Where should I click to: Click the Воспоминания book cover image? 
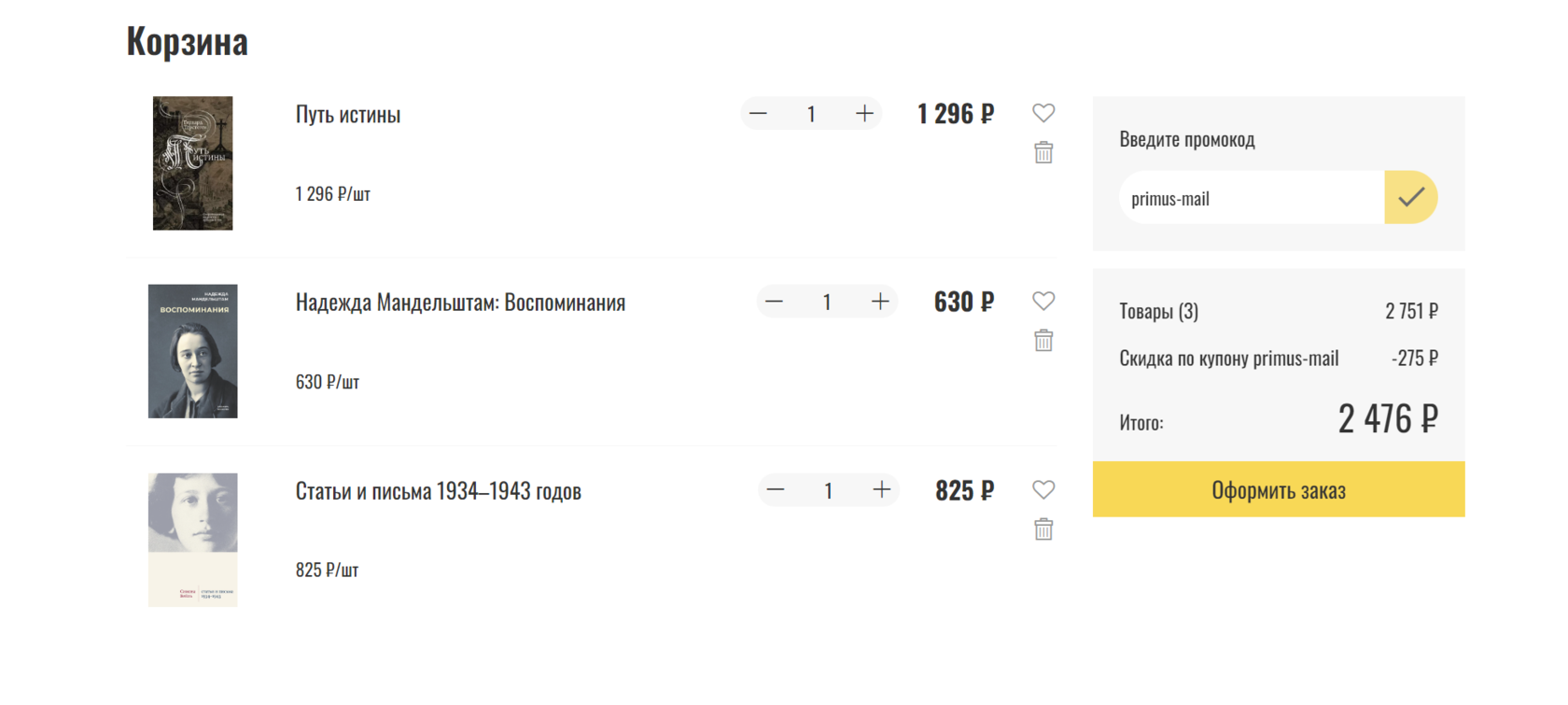point(192,351)
